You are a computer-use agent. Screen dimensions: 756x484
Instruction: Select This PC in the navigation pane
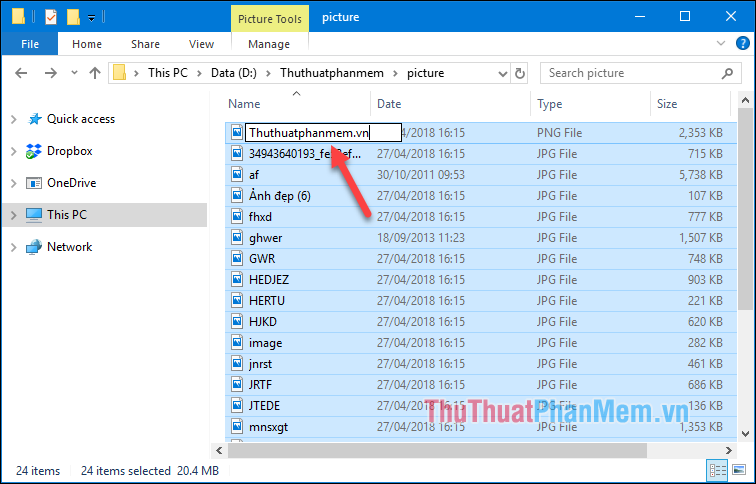coord(67,215)
